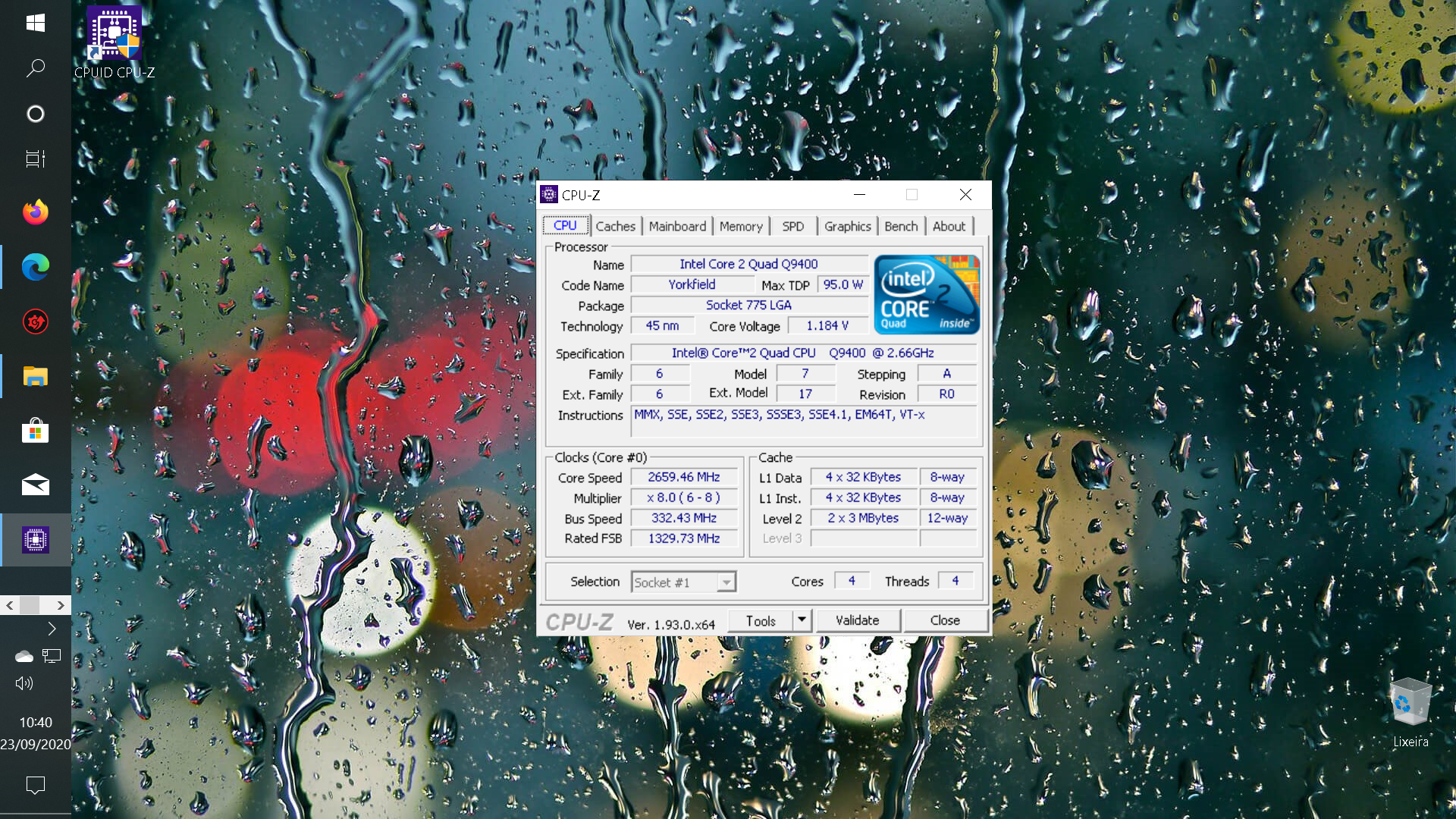This screenshot has height=819, width=1456.
Task: Open the clock showing 10:40
Action: point(36,723)
